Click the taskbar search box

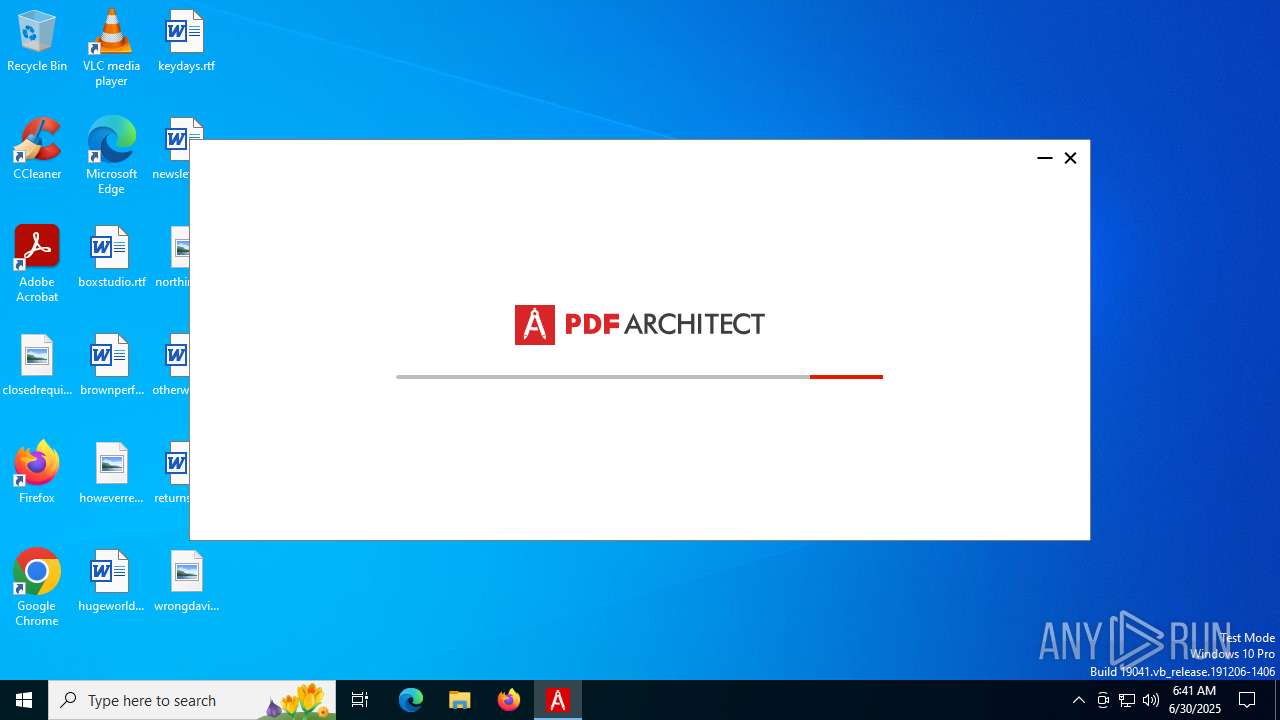pos(192,700)
